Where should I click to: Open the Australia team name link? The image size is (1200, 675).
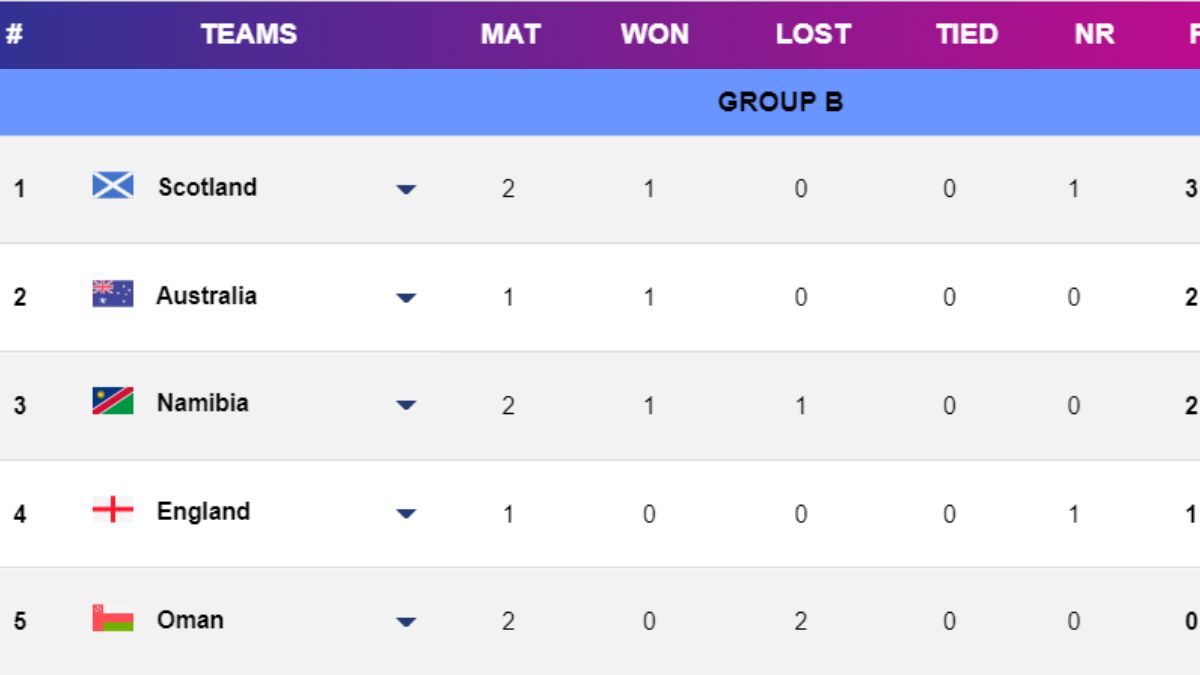206,295
